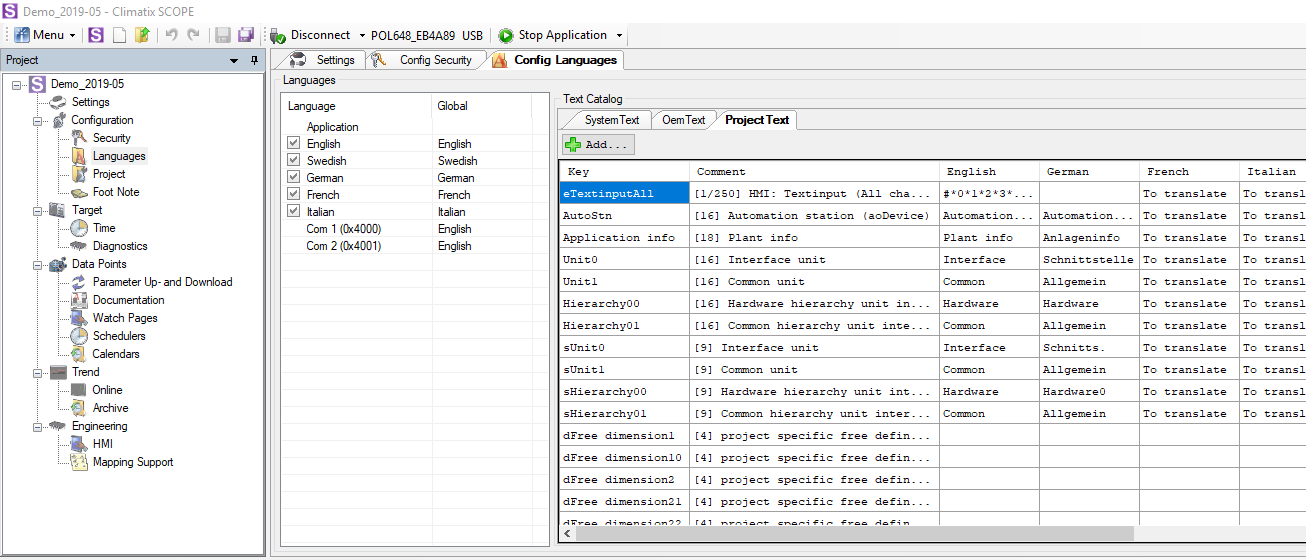Select the Languages item in project tree
Image resolution: width=1306 pixels, height=560 pixels.
point(119,156)
